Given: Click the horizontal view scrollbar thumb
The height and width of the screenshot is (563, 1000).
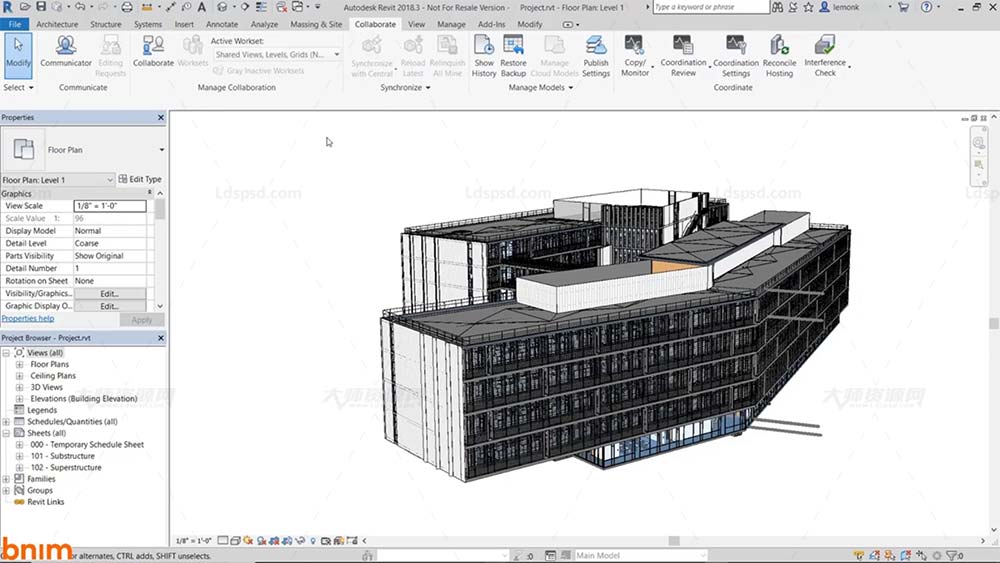Looking at the screenshot, I should pyautogui.click(x=673, y=541).
